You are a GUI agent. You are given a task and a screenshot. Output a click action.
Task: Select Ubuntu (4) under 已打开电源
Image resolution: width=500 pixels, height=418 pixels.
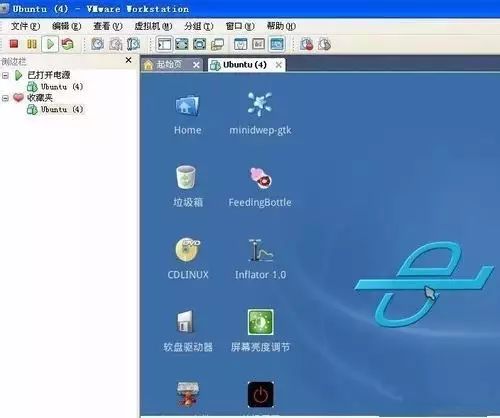[55, 87]
